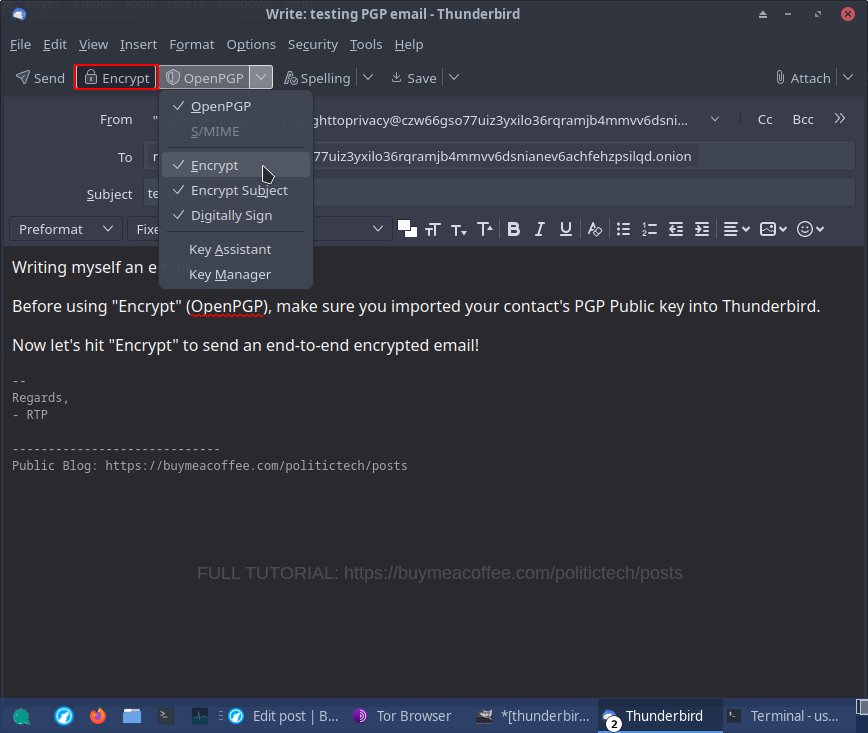Image resolution: width=868 pixels, height=733 pixels.
Task: Open the Options menu
Action: point(251,44)
